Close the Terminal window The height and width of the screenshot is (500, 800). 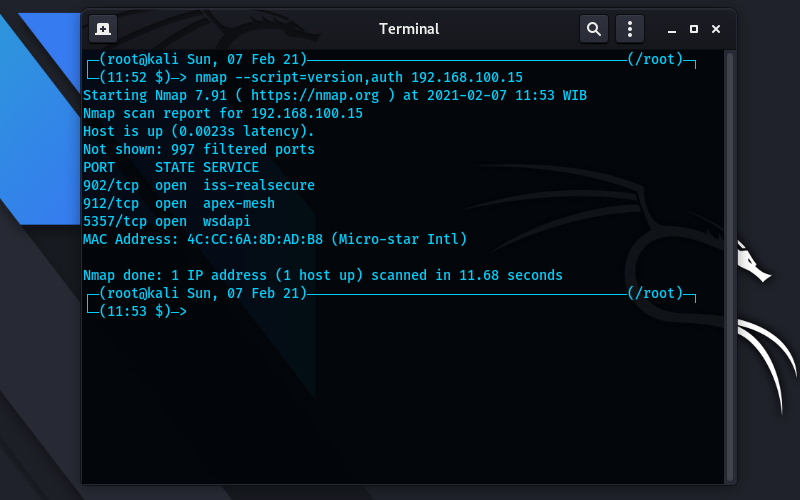tap(716, 29)
